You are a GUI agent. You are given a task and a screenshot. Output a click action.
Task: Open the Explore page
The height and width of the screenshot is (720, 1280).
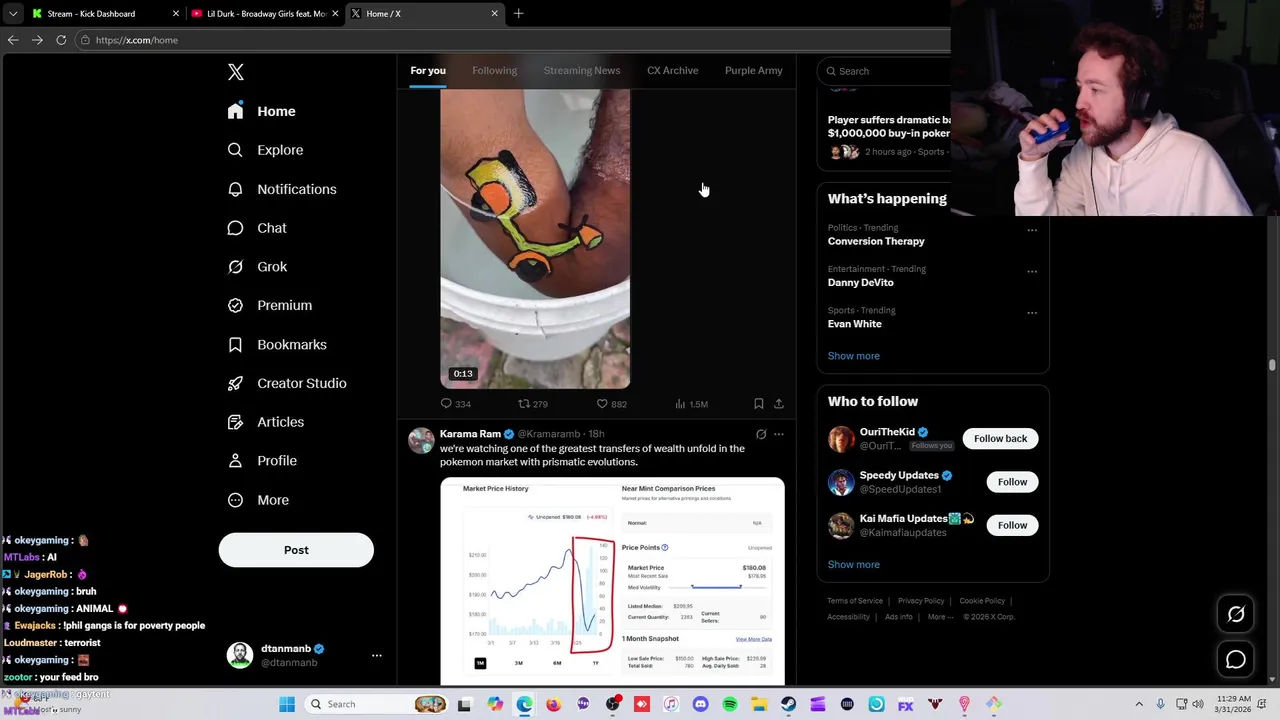(x=266, y=150)
